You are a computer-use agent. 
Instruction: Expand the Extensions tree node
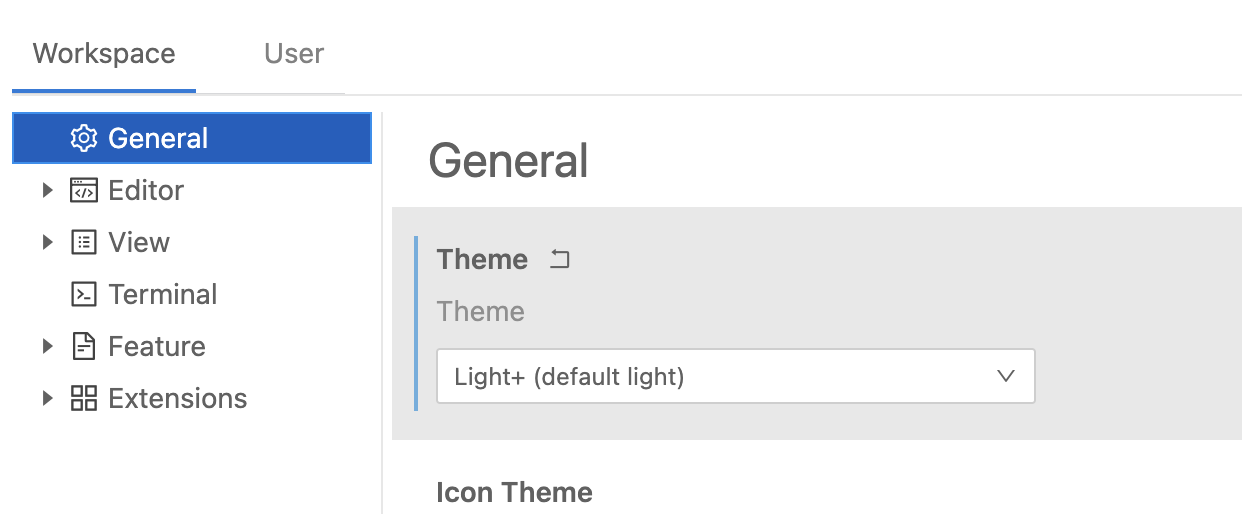[47, 398]
